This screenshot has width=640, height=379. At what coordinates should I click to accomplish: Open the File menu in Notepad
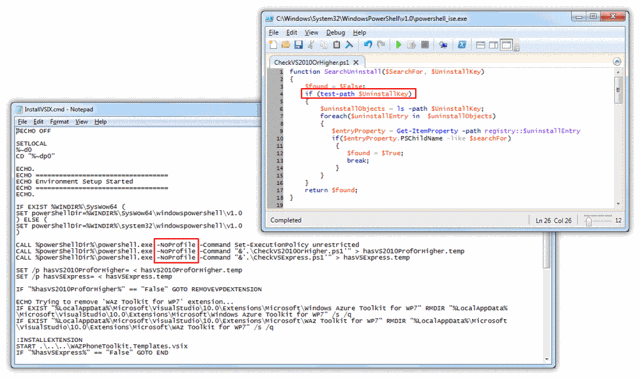click(22, 122)
